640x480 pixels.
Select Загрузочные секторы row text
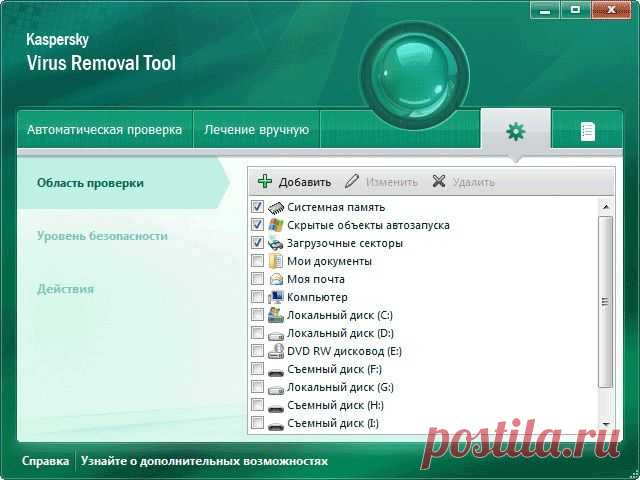click(x=345, y=243)
